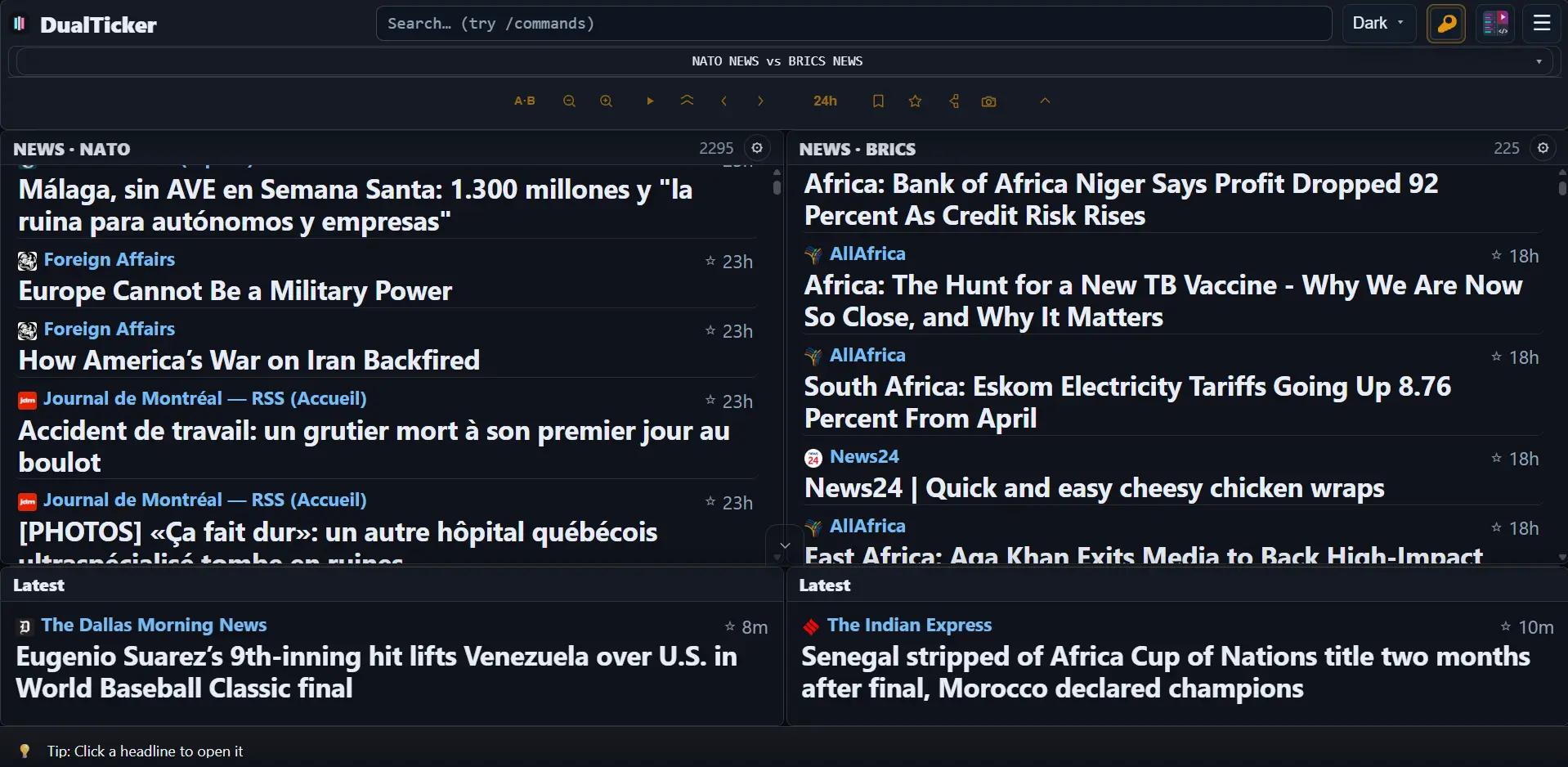Star the Indian Express latest item
The width and height of the screenshot is (1568, 767).
[1506, 626]
